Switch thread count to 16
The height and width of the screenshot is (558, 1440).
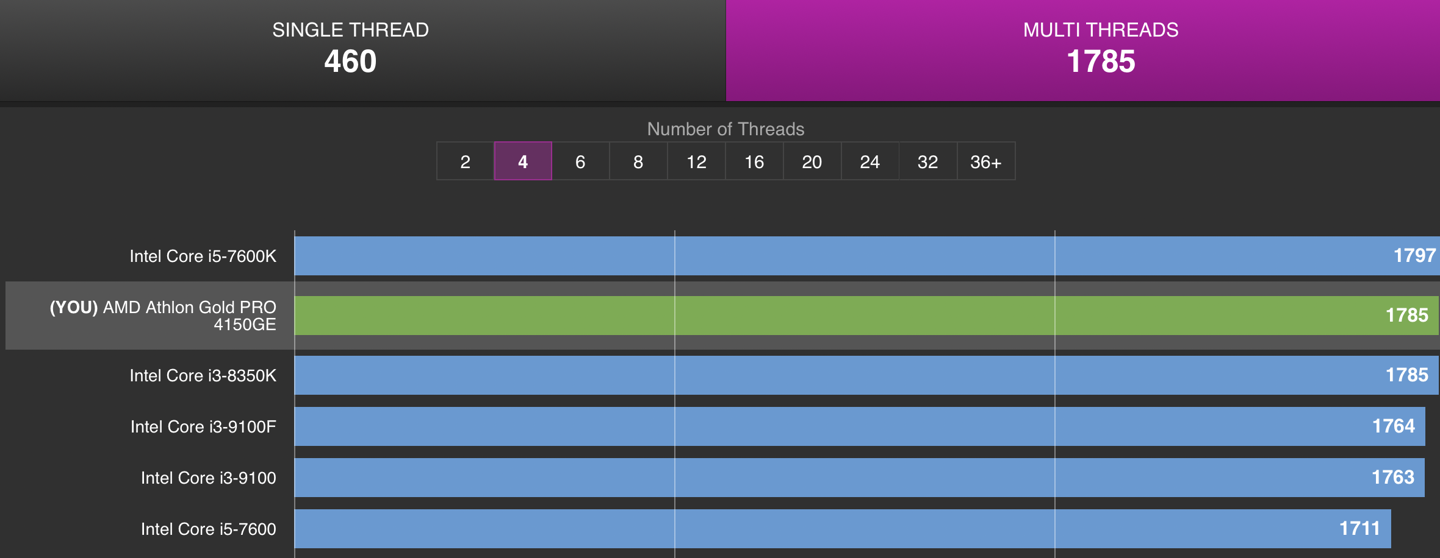[x=754, y=162]
